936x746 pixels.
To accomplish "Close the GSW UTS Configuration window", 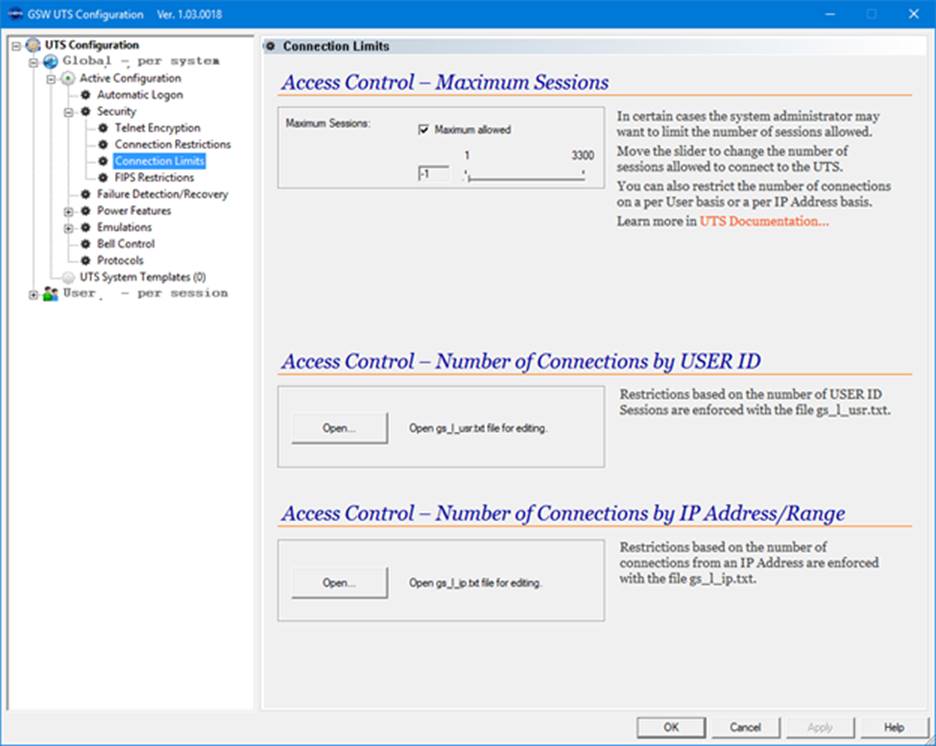I will pos(913,14).
